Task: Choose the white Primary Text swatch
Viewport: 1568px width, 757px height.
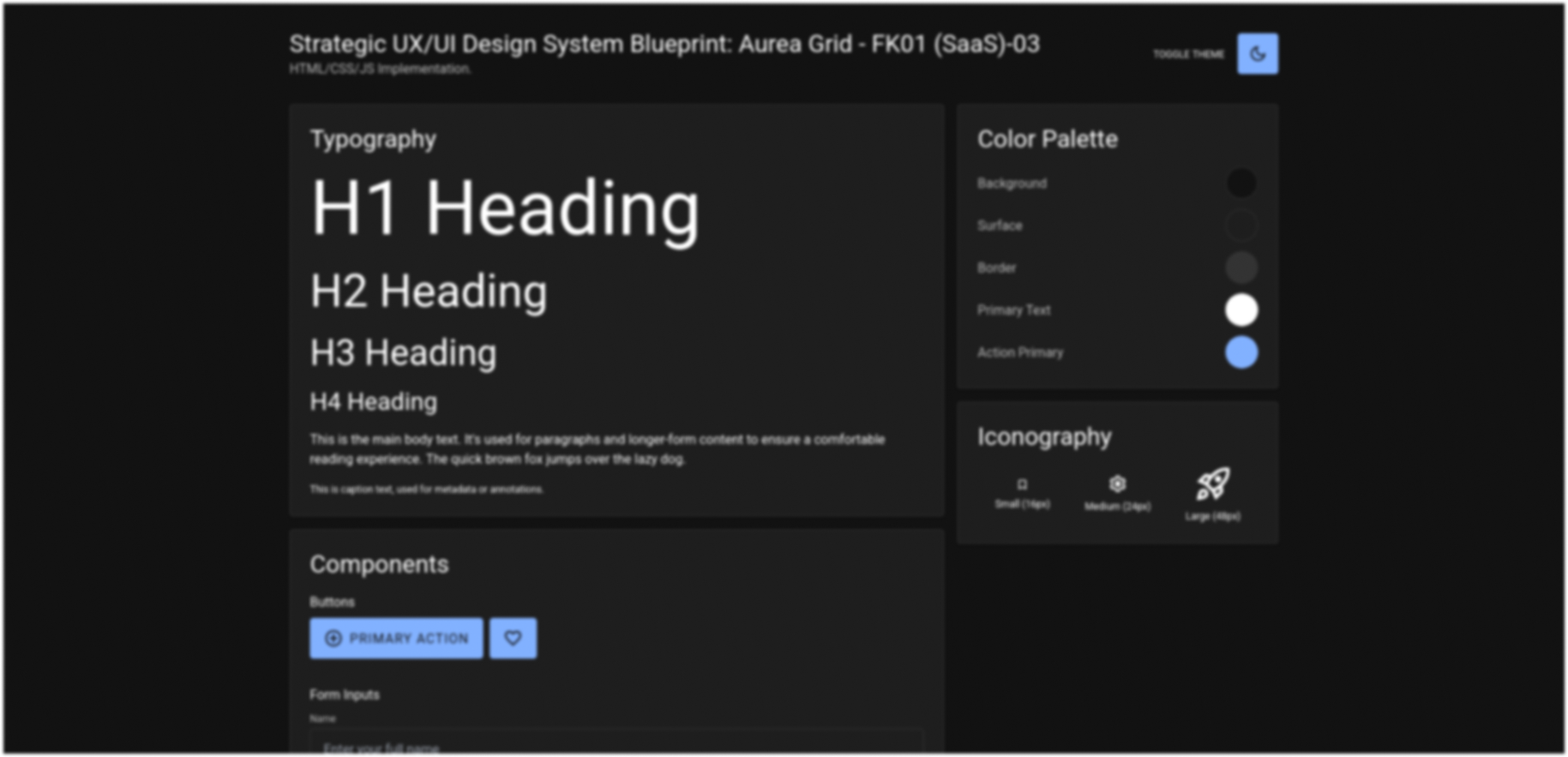Action: click(1241, 310)
